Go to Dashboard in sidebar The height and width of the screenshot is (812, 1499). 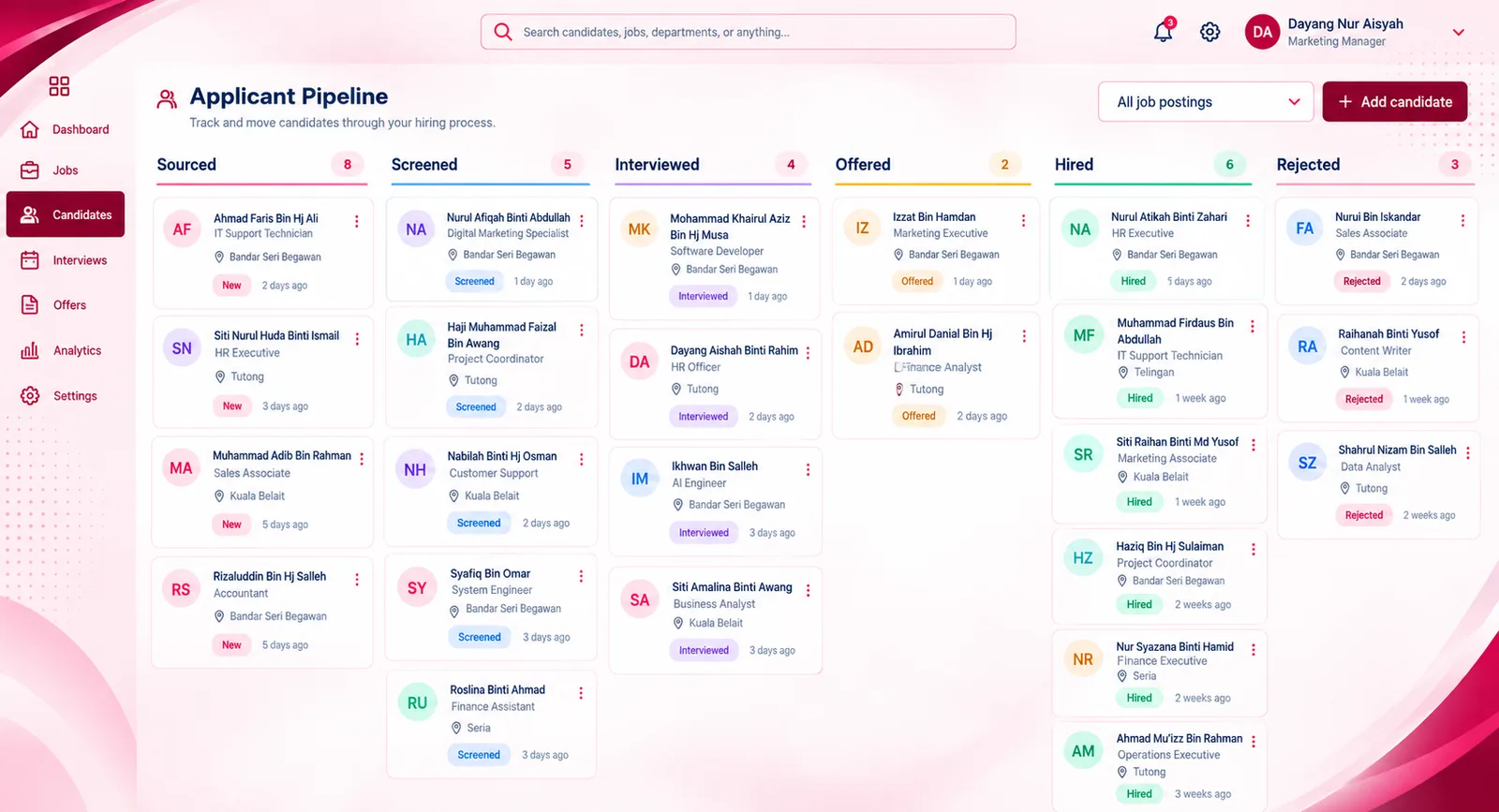66,129
